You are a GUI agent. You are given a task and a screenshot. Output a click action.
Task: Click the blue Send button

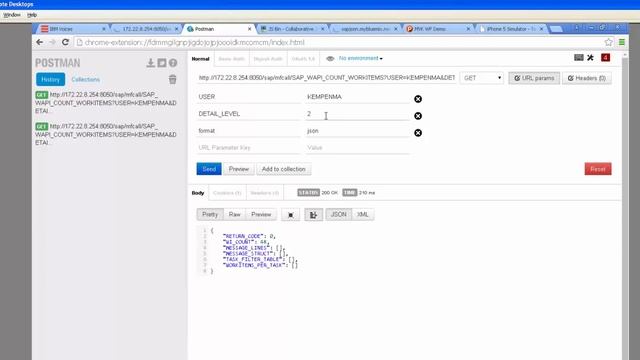209,169
